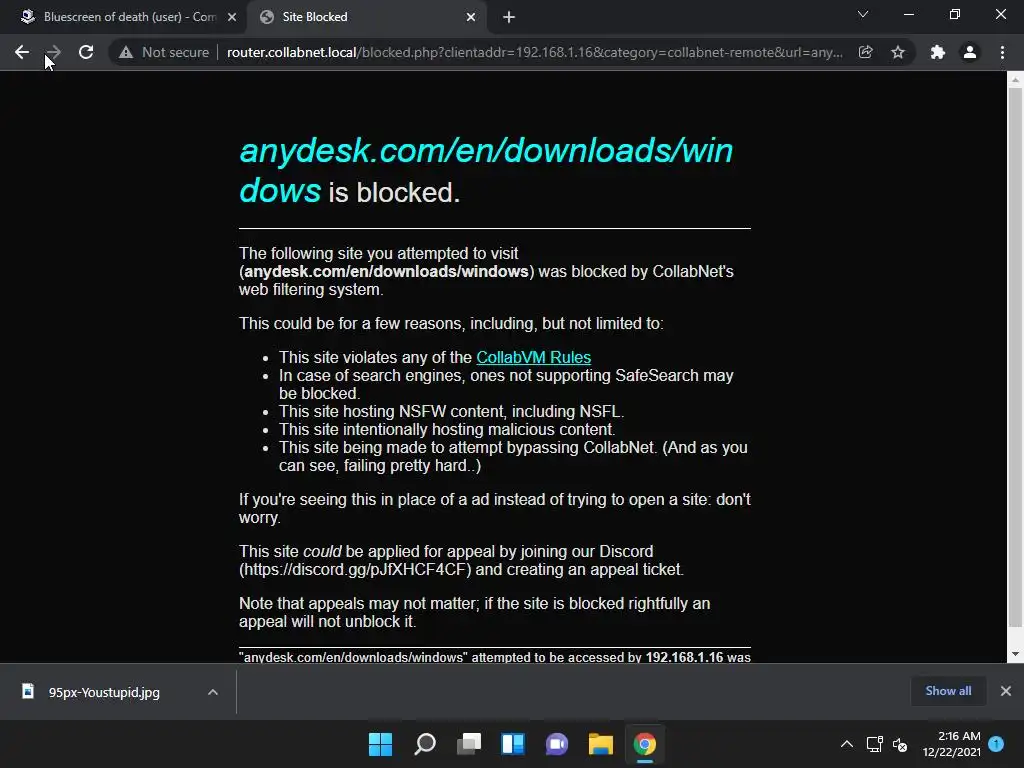The width and height of the screenshot is (1024, 768).
Task: Open the Not secure site info warning
Action: pos(164,52)
